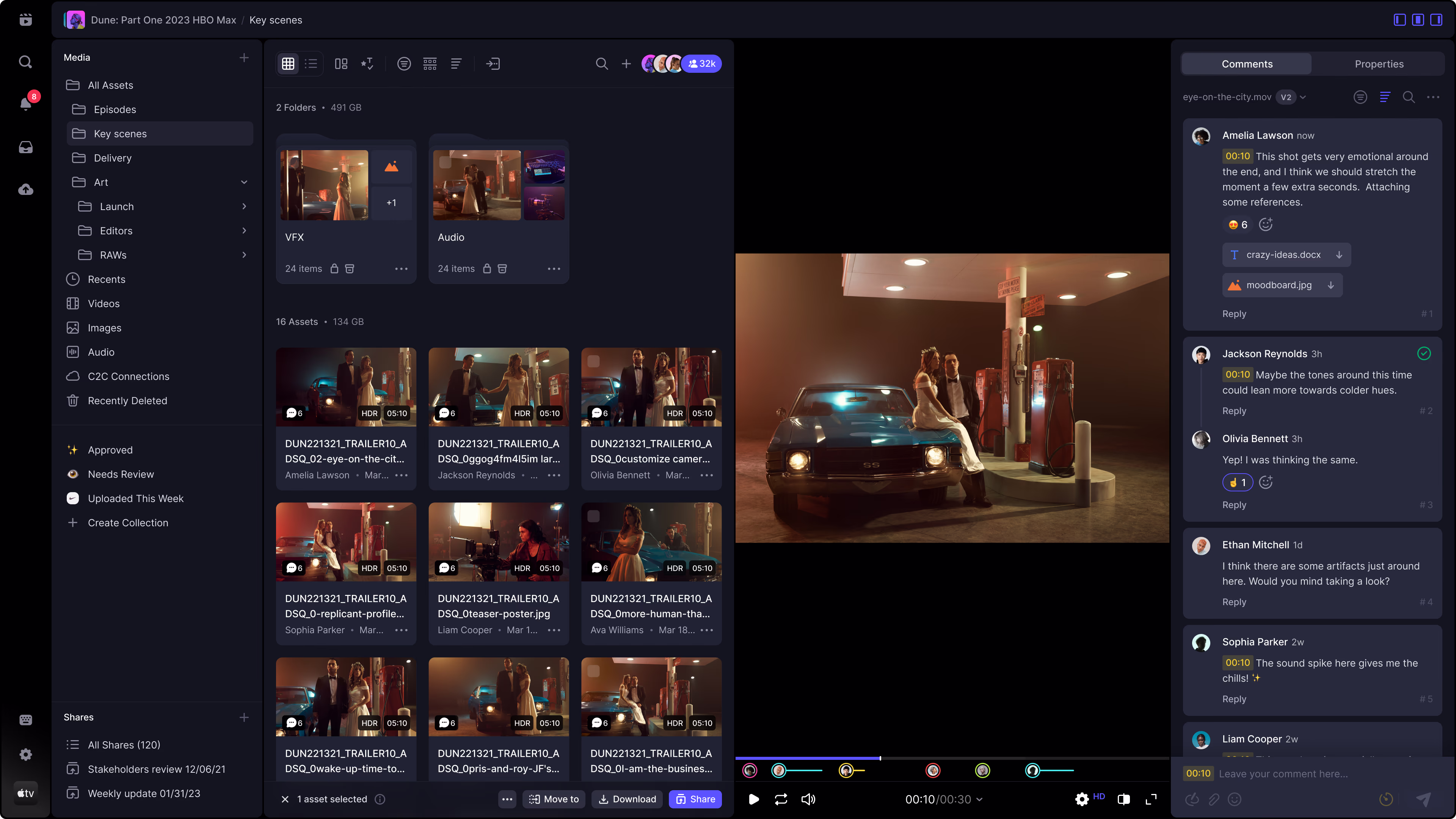The width and height of the screenshot is (1456, 819).
Task: Open playback settings gear in the player
Action: (x=1083, y=799)
